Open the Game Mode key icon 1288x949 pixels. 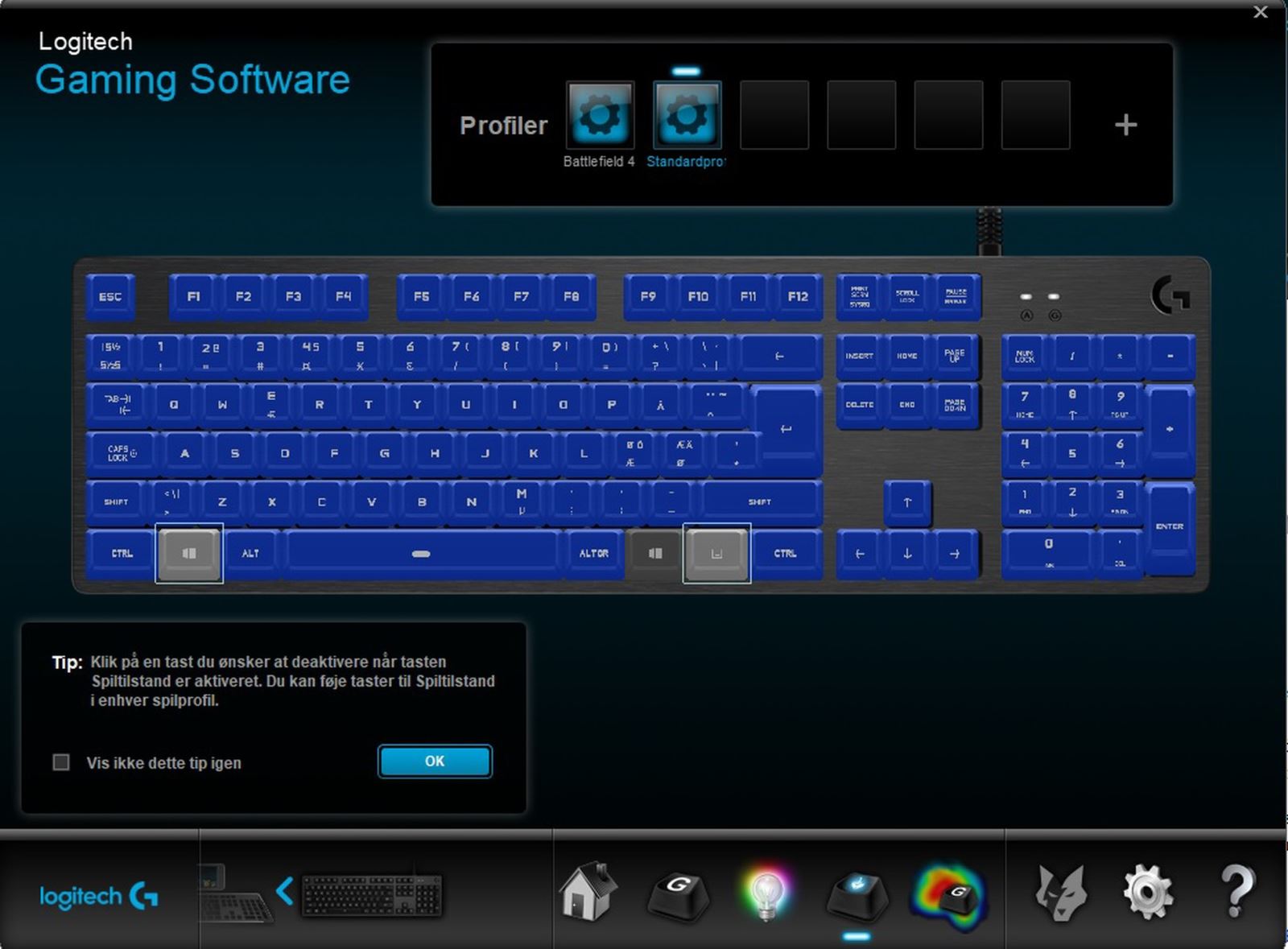[x=857, y=895]
